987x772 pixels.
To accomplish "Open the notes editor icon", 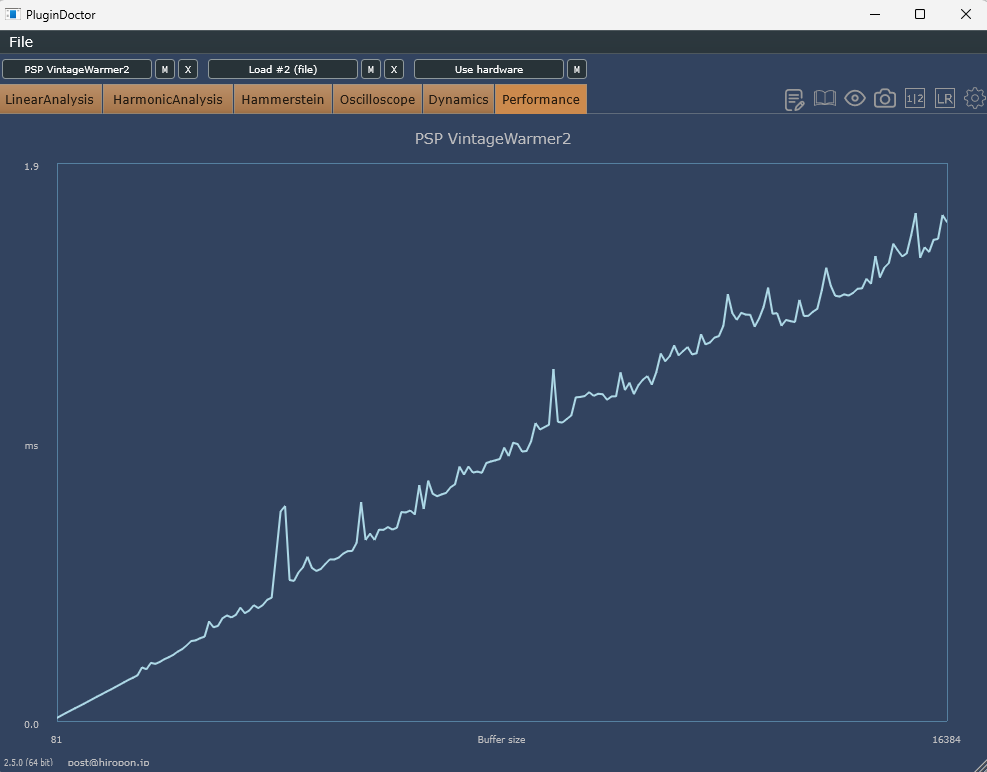I will [x=795, y=99].
